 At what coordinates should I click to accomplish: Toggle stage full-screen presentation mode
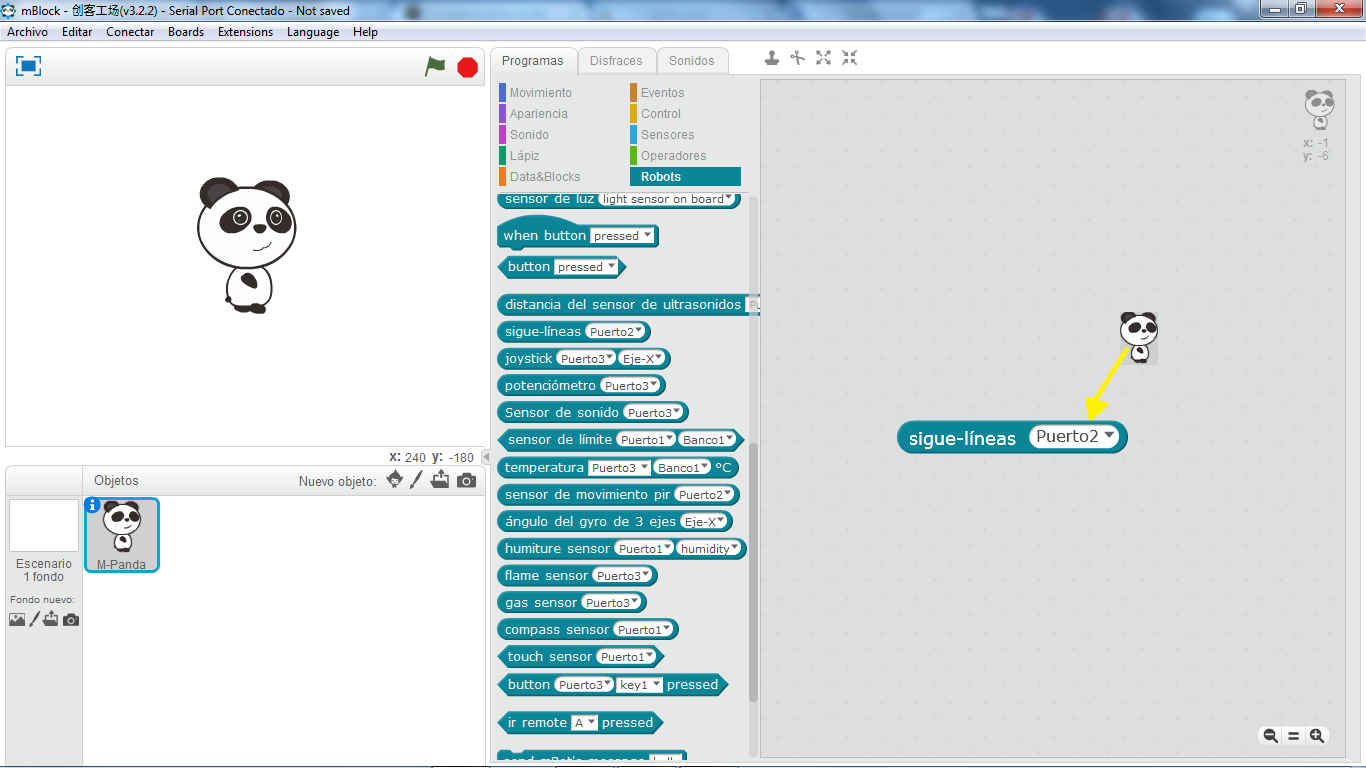click(29, 66)
